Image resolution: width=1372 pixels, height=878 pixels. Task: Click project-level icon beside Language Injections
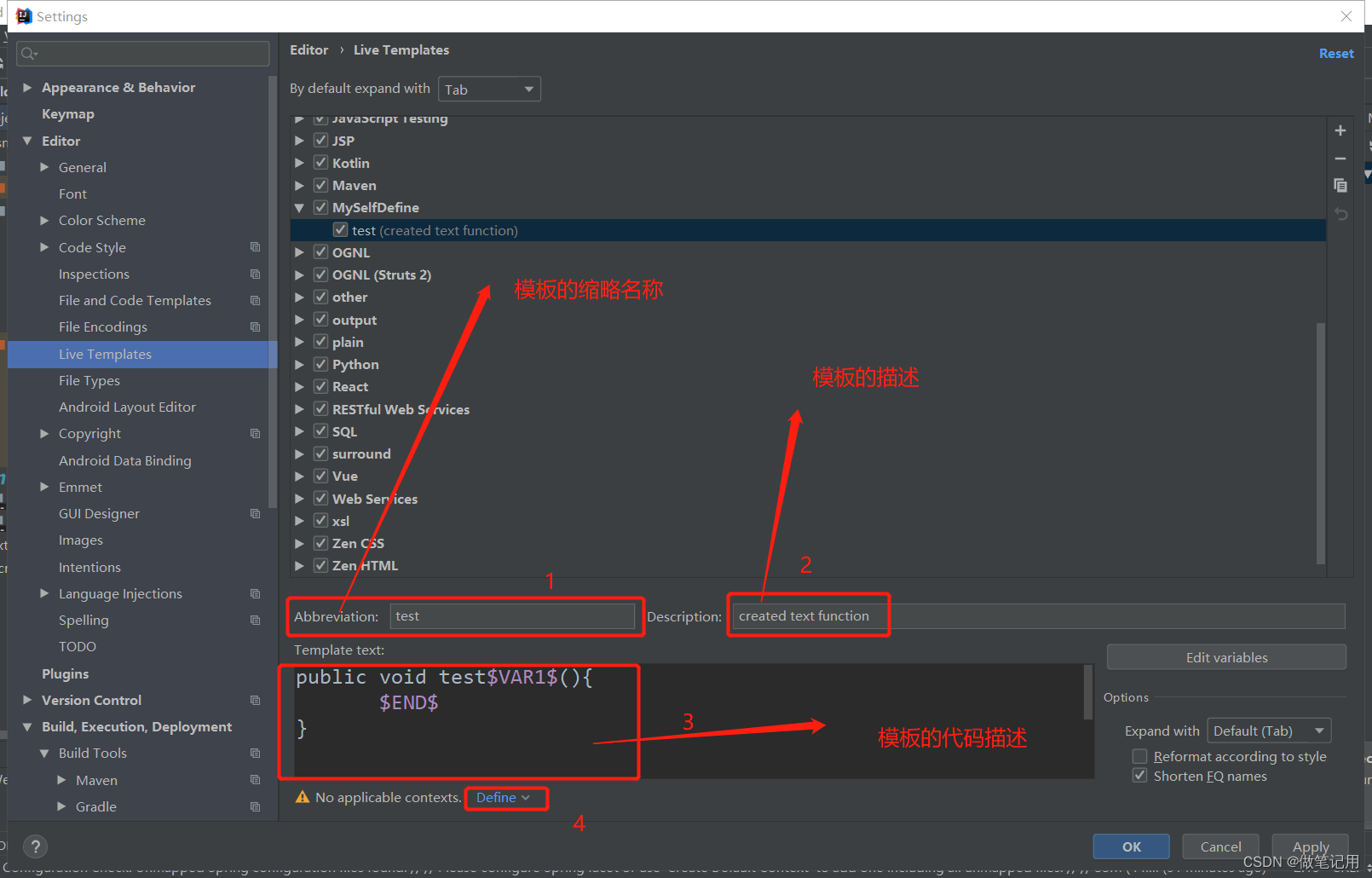[x=255, y=593]
